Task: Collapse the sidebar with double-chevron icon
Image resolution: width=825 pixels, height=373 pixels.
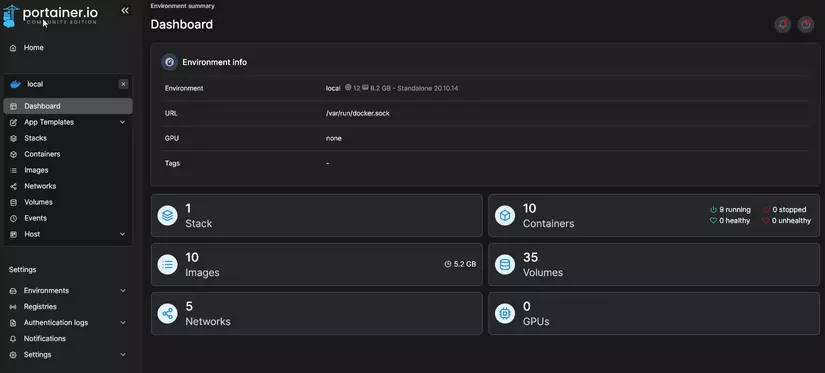Action: click(125, 11)
